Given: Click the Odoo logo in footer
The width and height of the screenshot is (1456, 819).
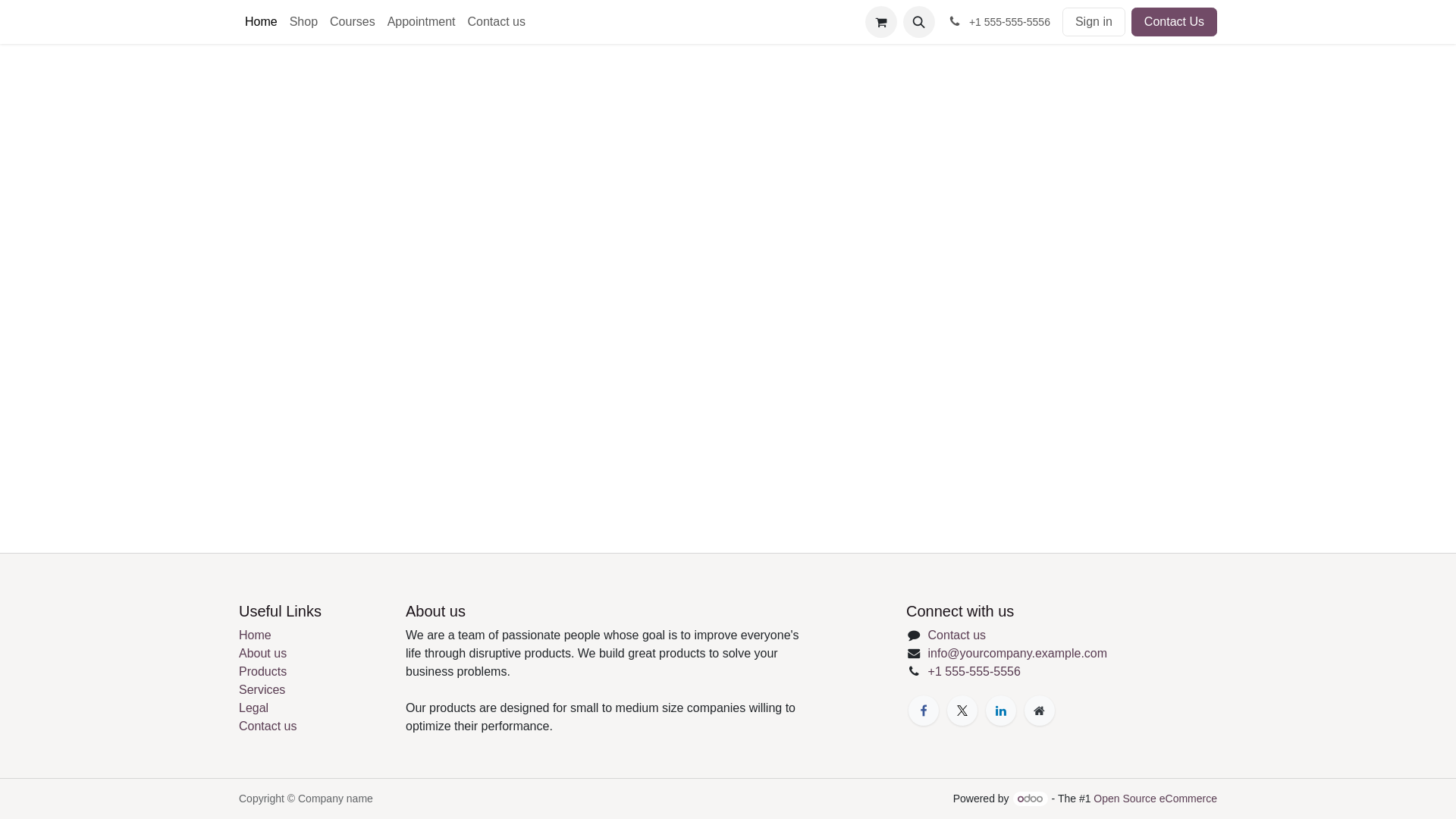Looking at the screenshot, I should [1030, 799].
